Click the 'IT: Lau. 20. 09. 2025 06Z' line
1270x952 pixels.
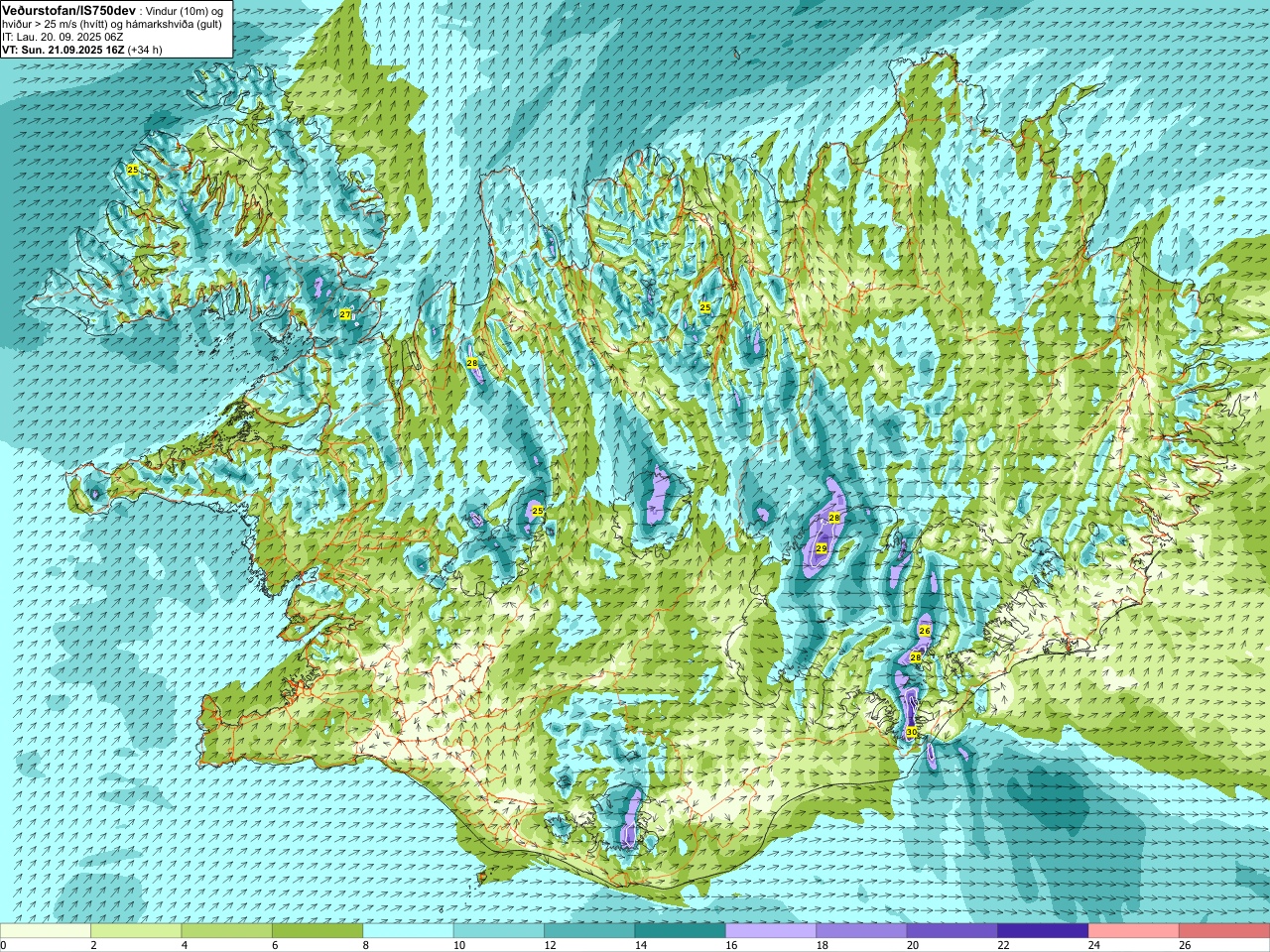click(x=63, y=37)
